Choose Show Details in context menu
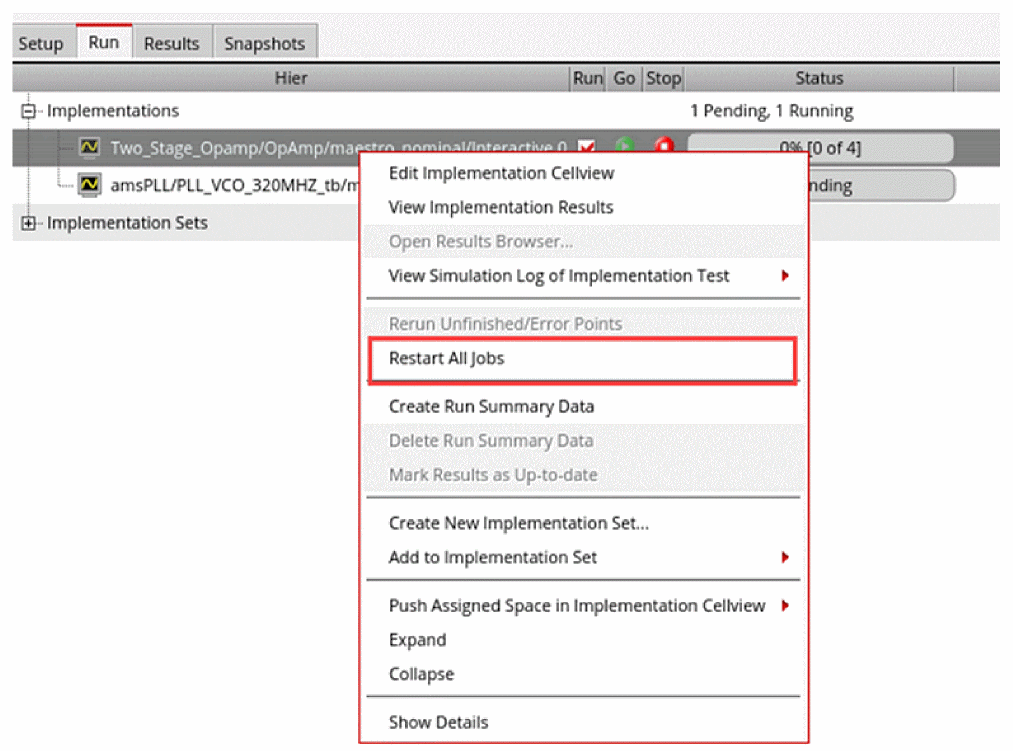Image resolution: width=1013 pixels, height=751 pixels. (583, 723)
